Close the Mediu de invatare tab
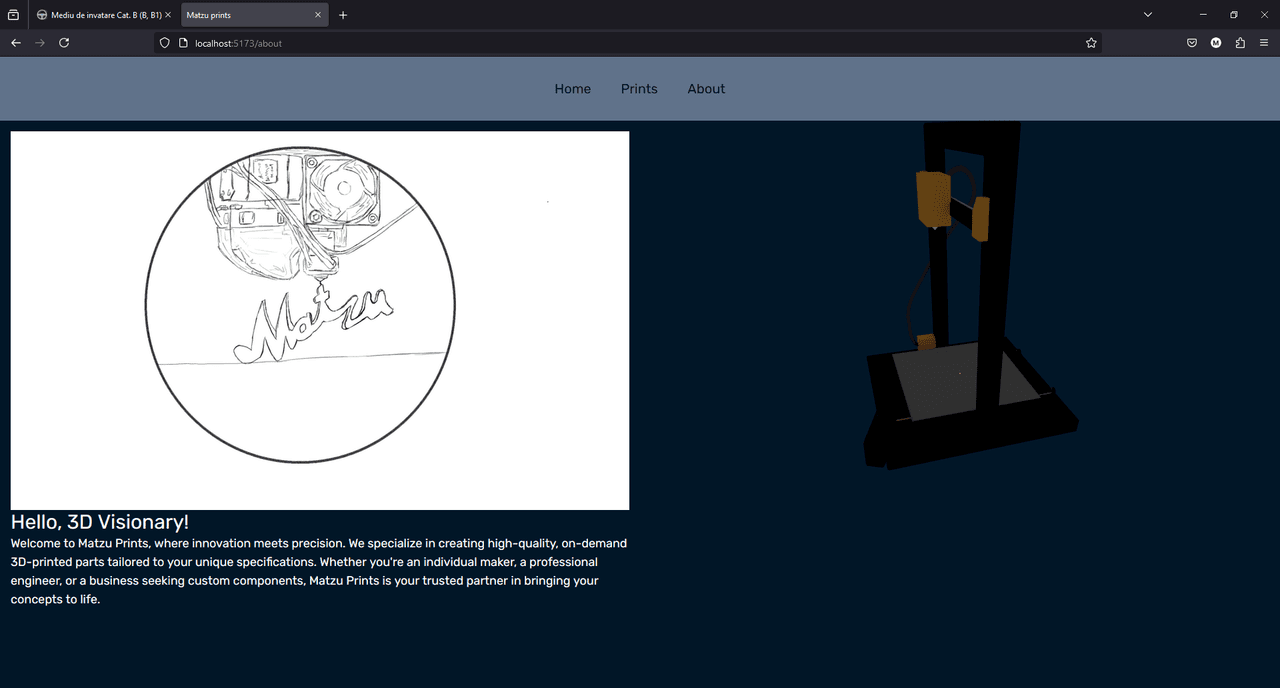 168,15
